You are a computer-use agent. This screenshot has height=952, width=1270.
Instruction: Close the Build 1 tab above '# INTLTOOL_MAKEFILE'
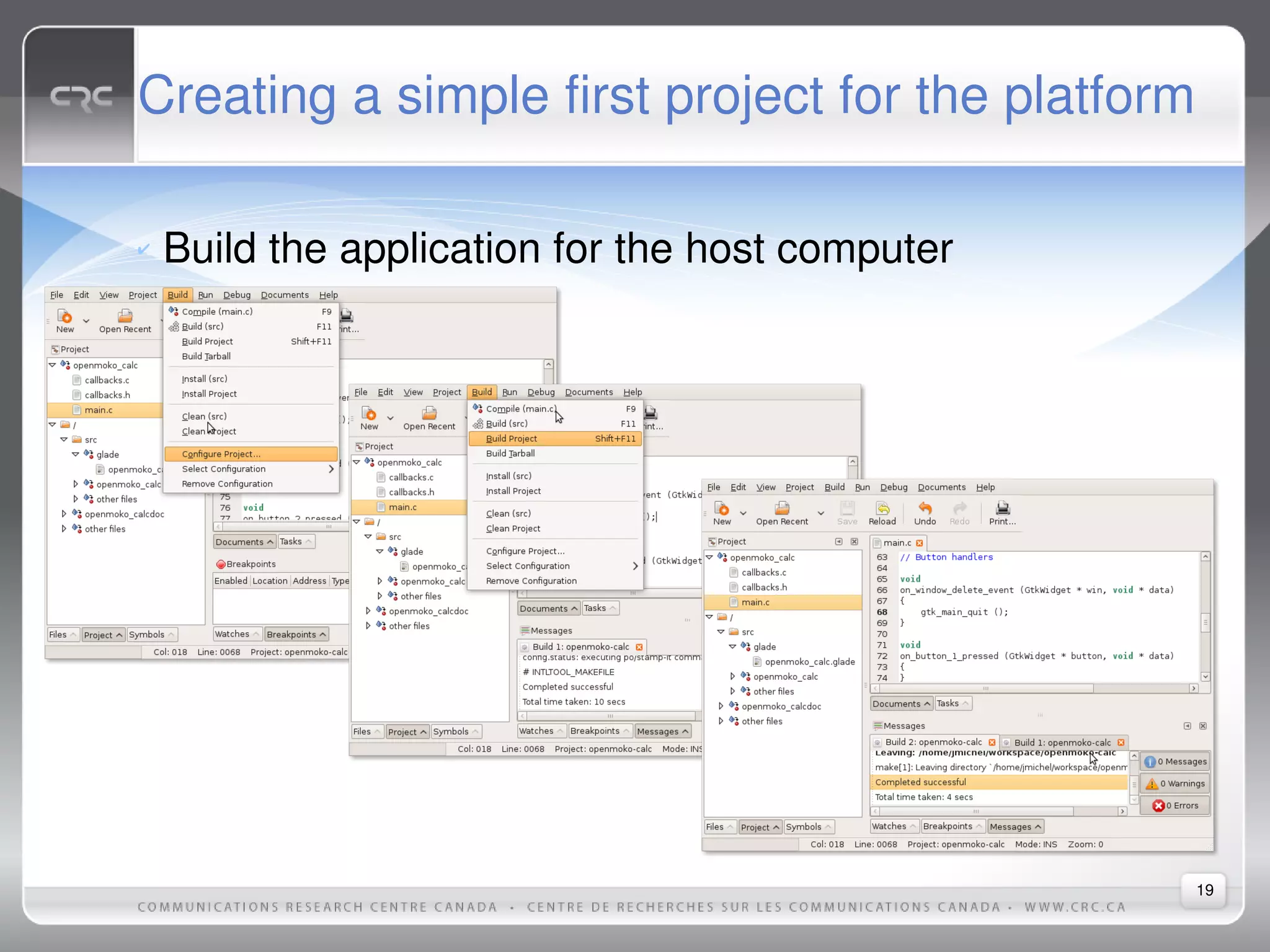tap(639, 647)
